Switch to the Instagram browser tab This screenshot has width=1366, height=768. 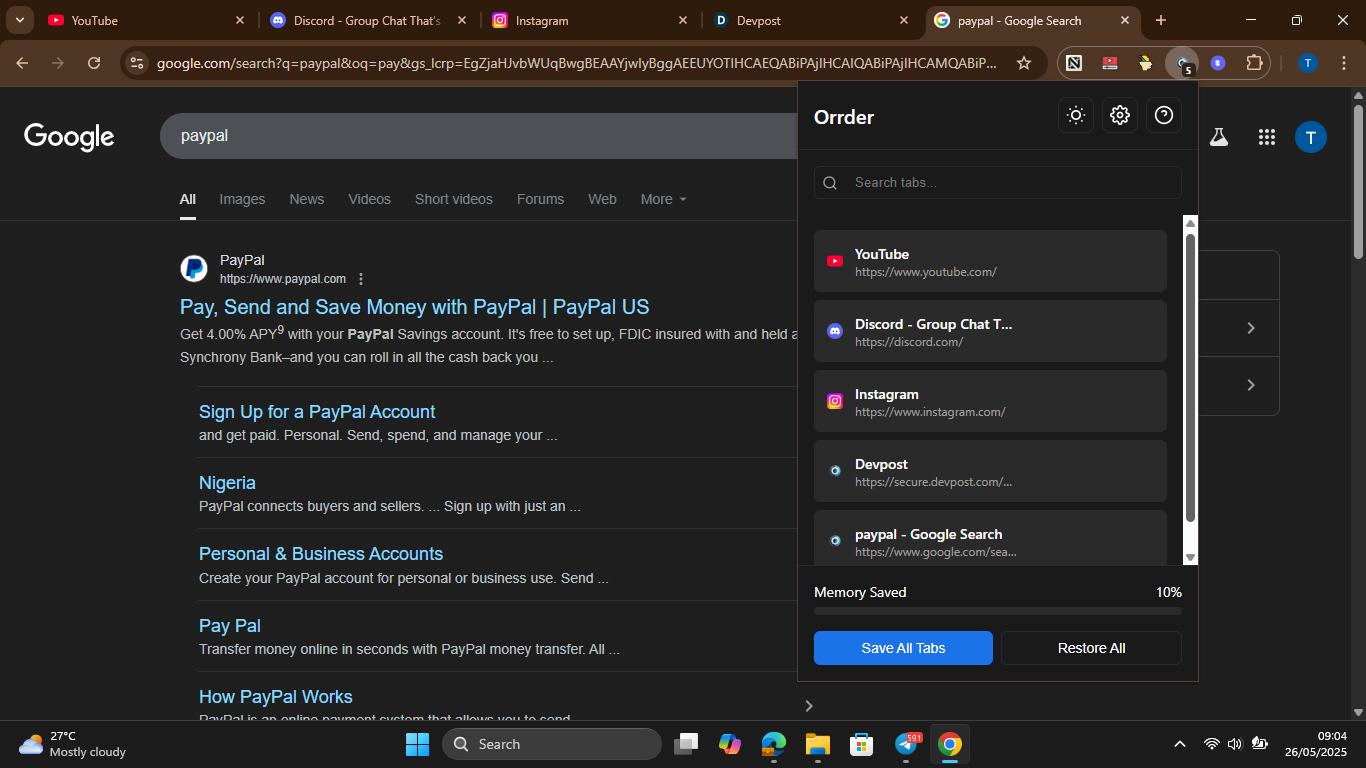click(x=588, y=20)
